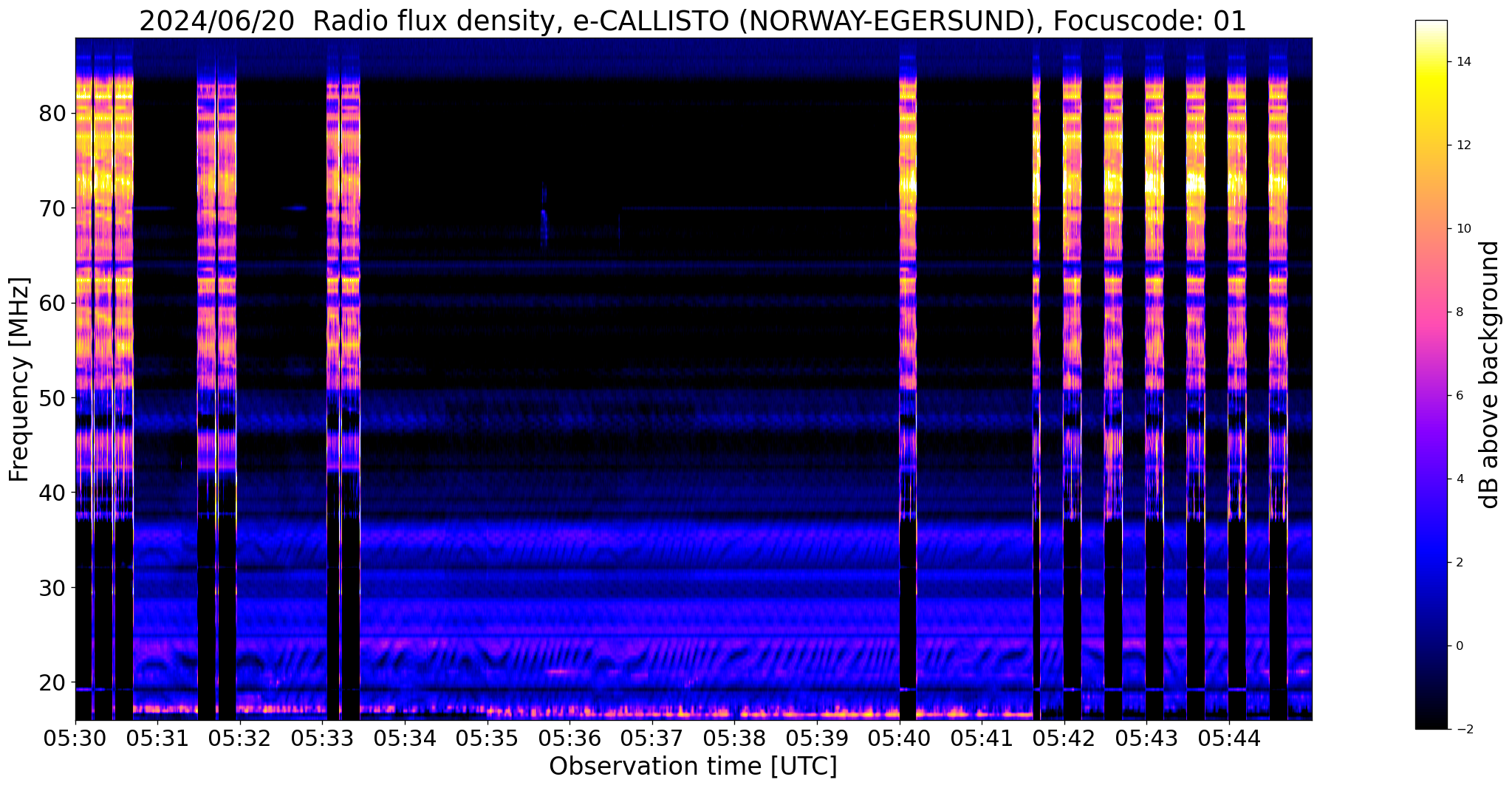Click the 05:36 time tick label
The image size is (1512, 788).
570,738
